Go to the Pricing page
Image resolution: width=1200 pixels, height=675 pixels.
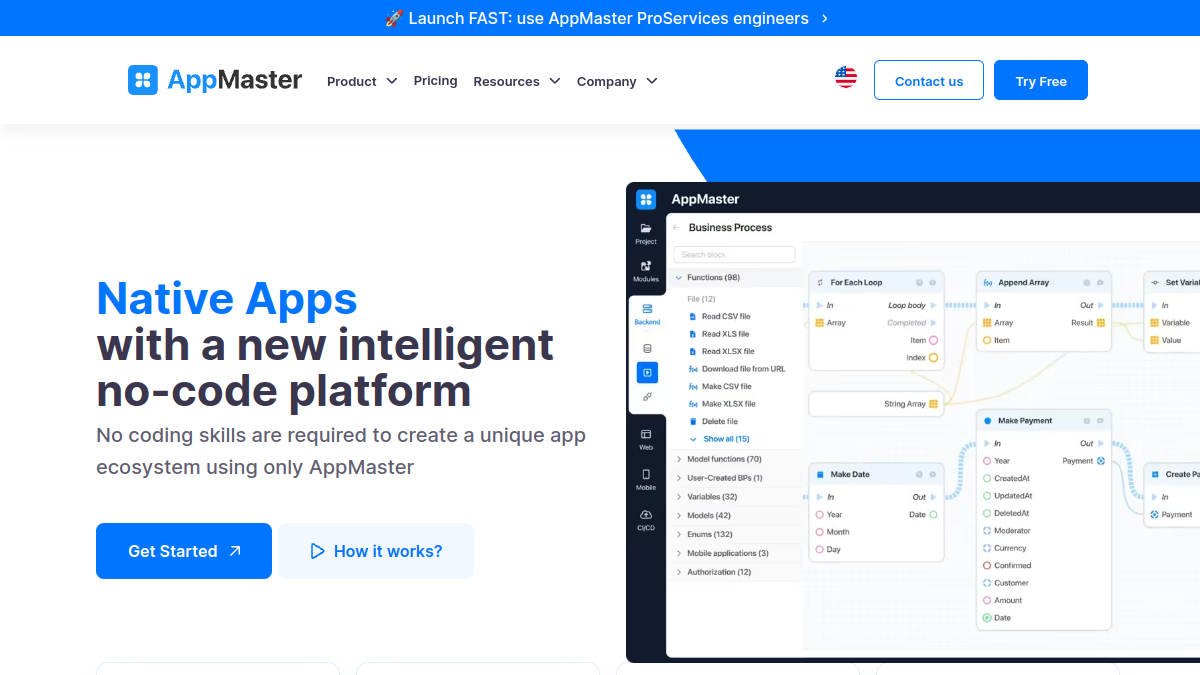coord(435,81)
